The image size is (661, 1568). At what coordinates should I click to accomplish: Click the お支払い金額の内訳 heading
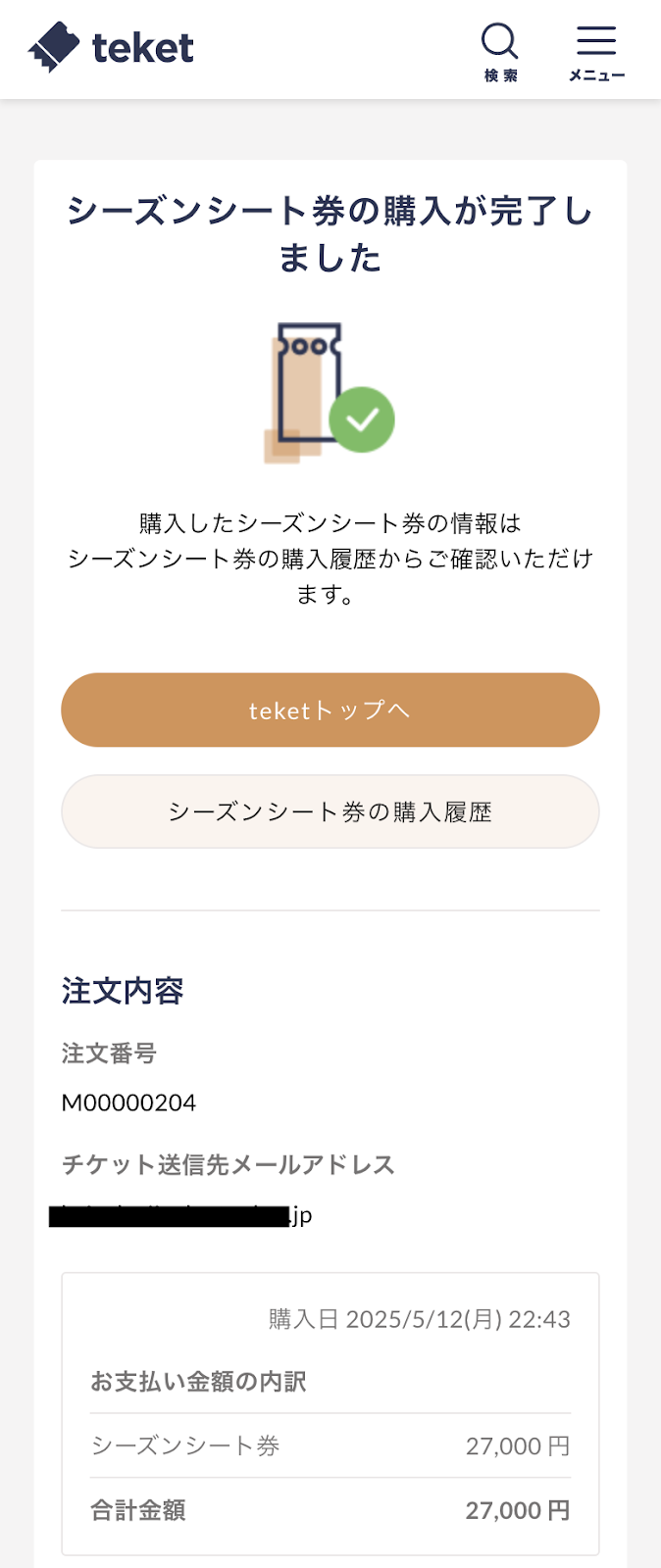click(198, 1382)
